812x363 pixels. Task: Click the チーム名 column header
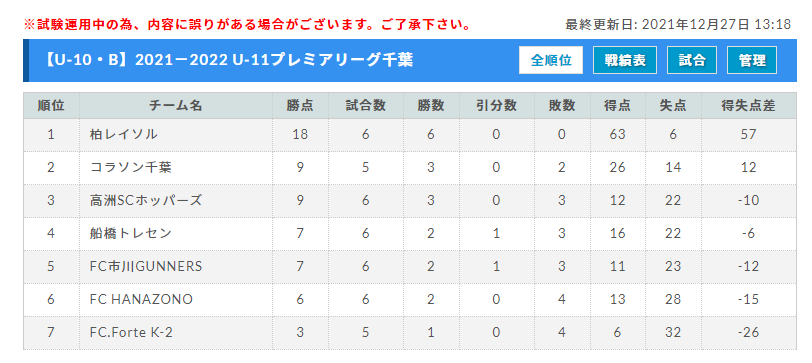pos(176,106)
